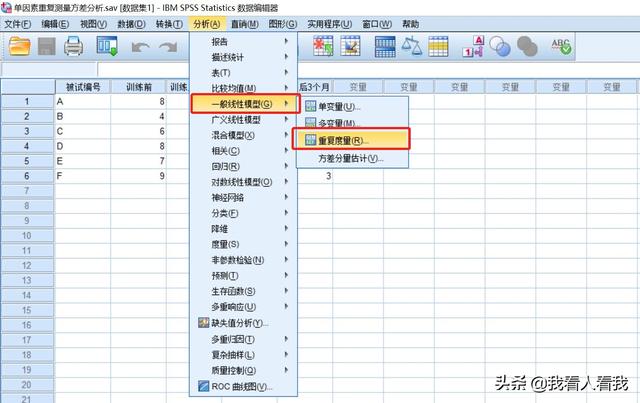This screenshot has width=640, height=403.
Task: Select row header 6
Action: click(27, 176)
